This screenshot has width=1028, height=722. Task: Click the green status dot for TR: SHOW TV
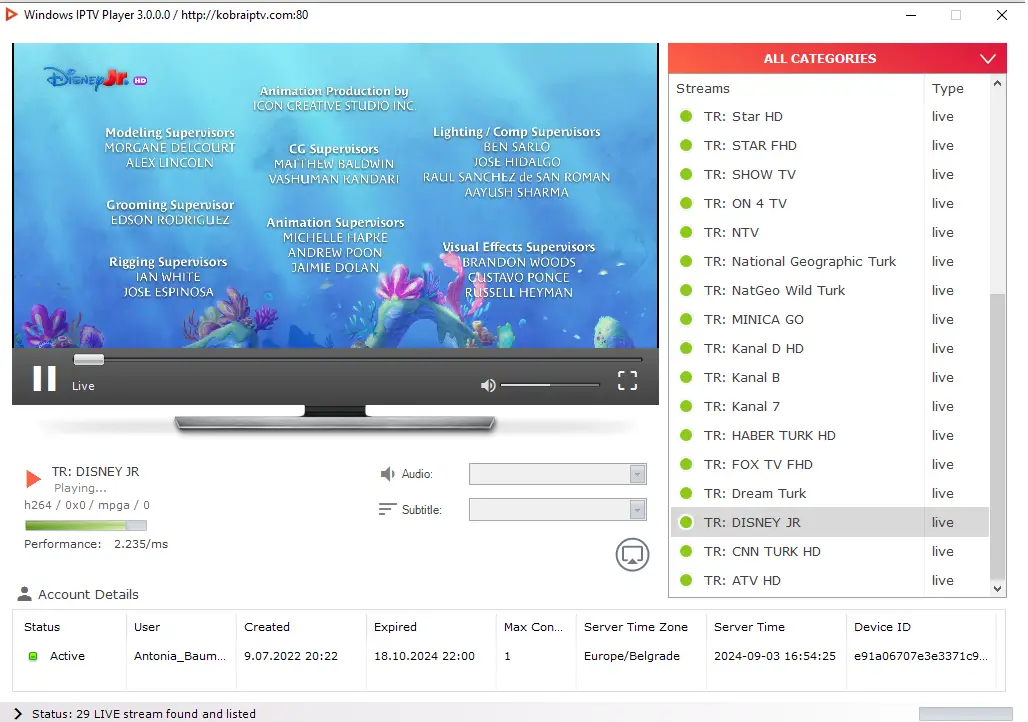tap(686, 174)
